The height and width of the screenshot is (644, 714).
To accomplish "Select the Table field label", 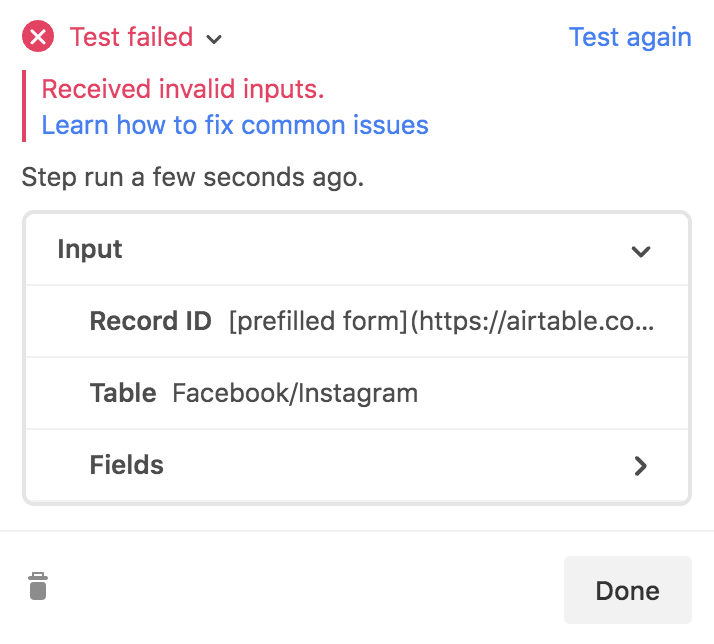I will pos(123,393).
